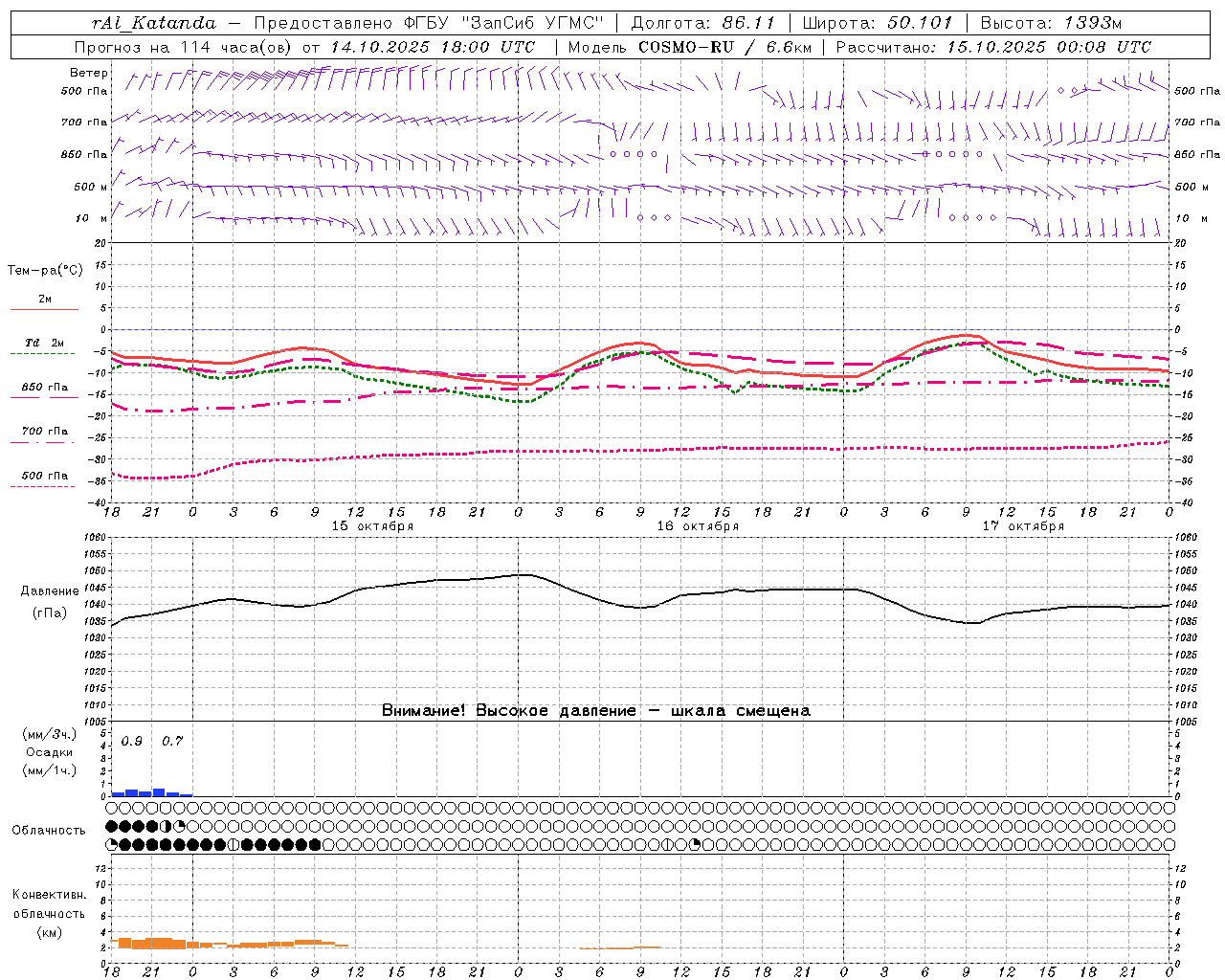Click the dash-dot line sample under the 700 гПа legend
Viewport: 1225px width, 980px height.
42,442
